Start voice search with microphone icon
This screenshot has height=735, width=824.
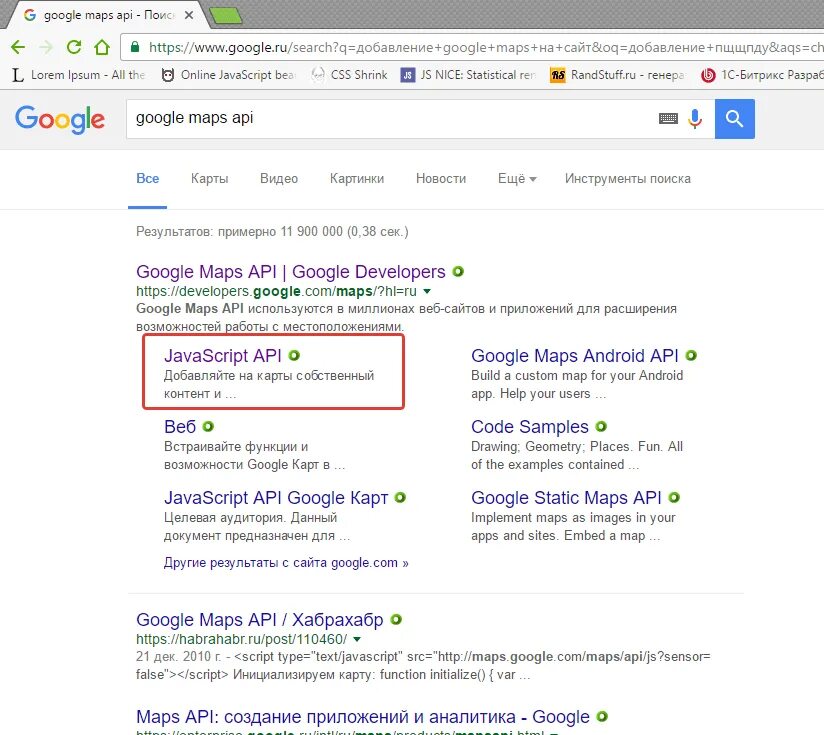tap(695, 119)
